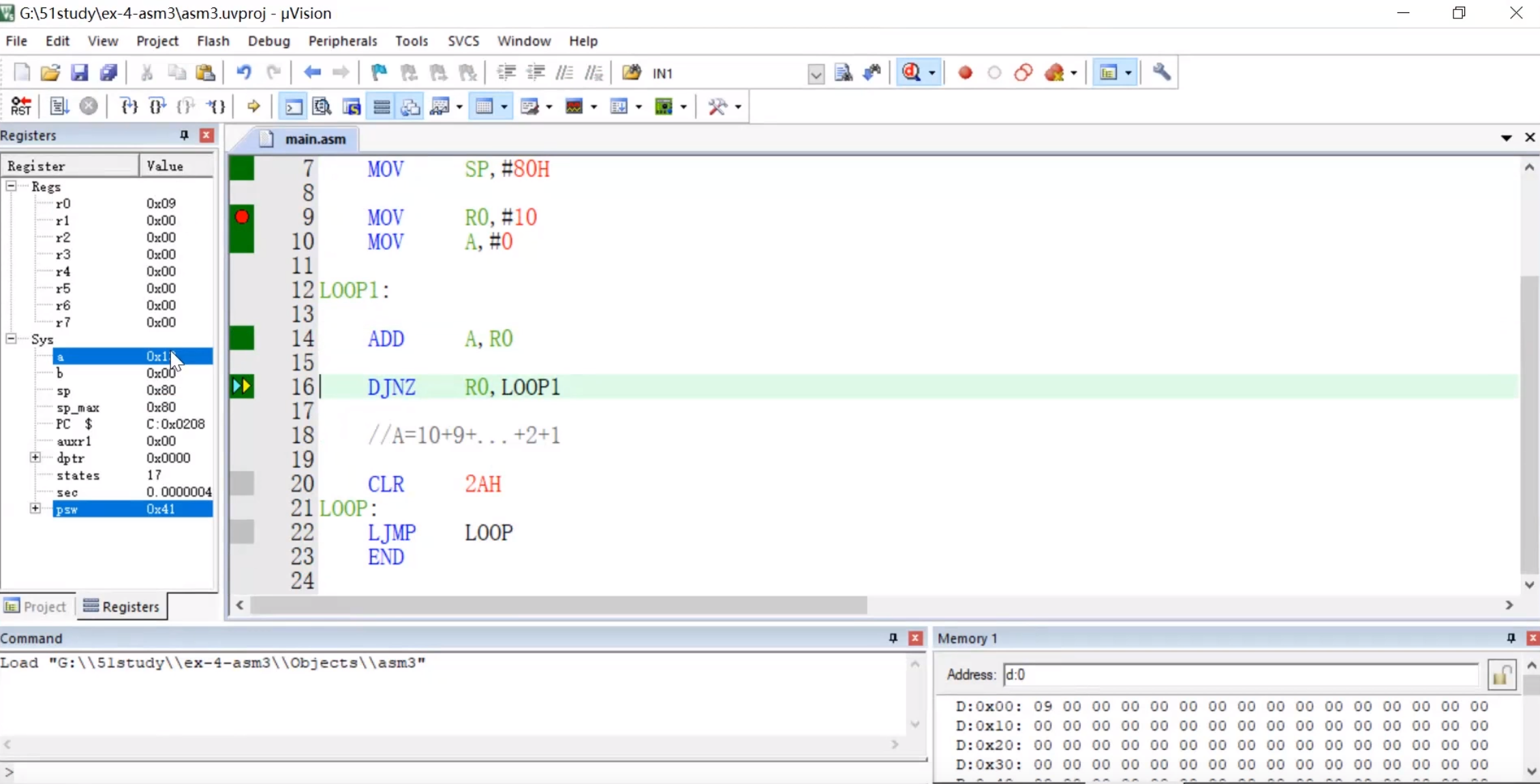This screenshot has width=1540, height=784.
Task: Create a new file with the New icon
Action: tap(22, 72)
